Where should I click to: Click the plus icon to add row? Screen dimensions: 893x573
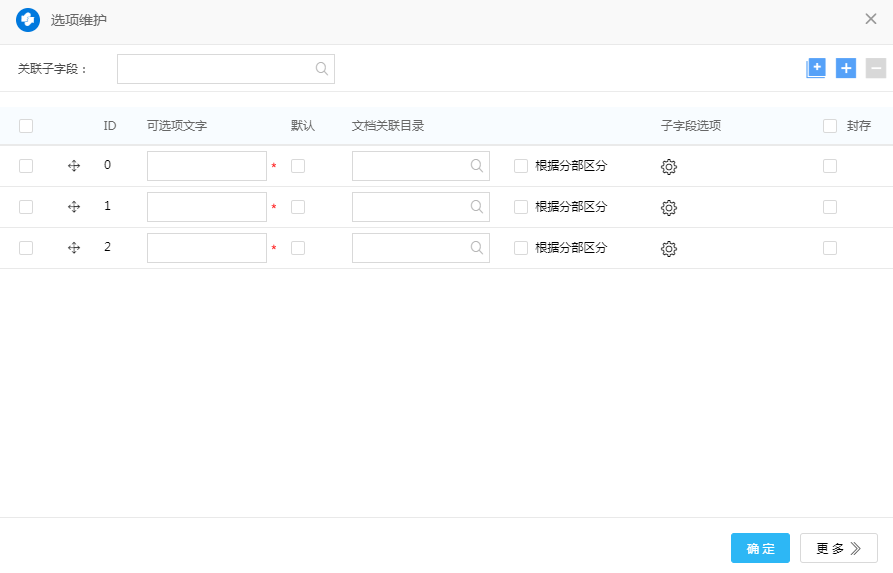pyautogui.click(x=846, y=68)
